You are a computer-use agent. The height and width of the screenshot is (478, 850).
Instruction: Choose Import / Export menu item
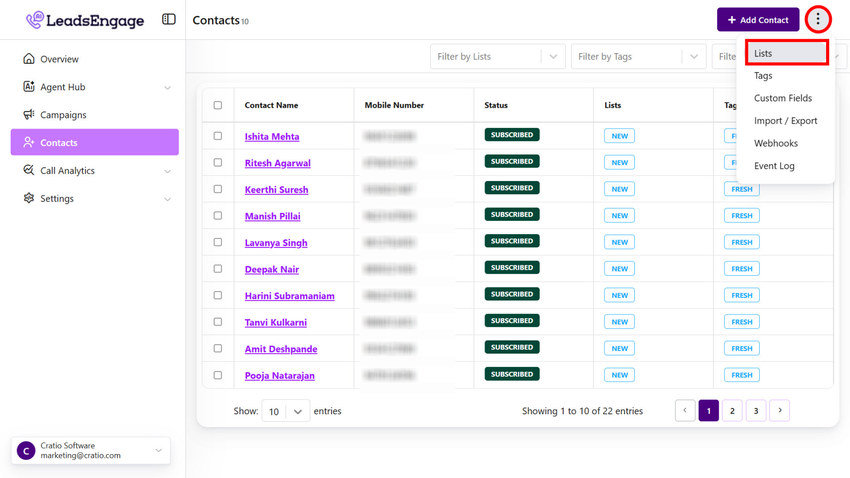785,121
